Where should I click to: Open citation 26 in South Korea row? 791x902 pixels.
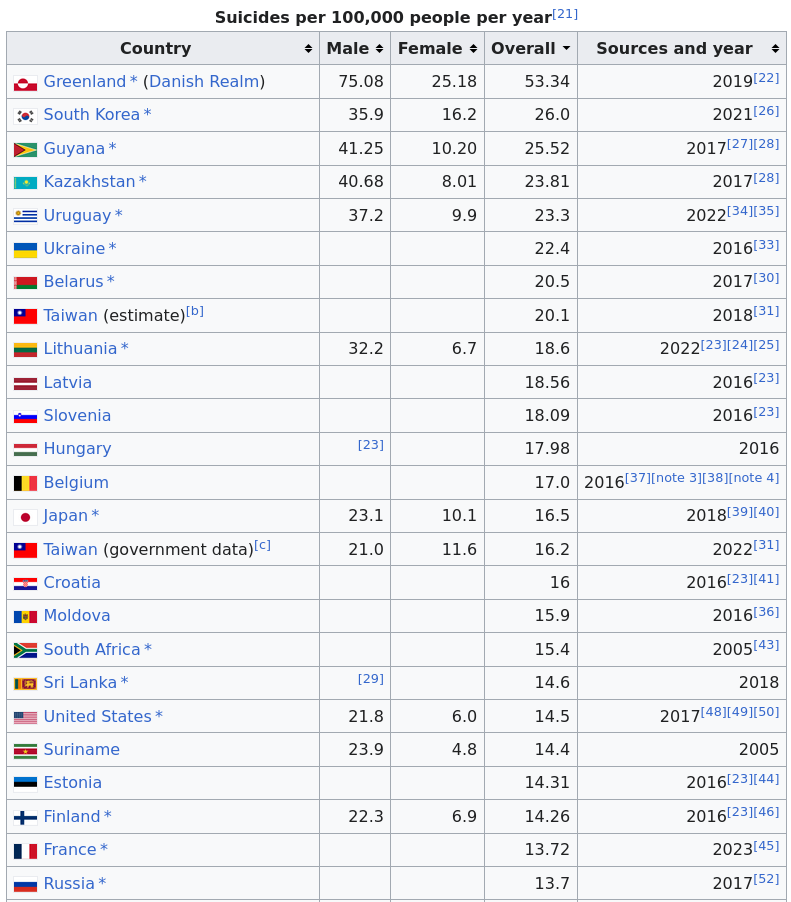pyautogui.click(x=766, y=110)
